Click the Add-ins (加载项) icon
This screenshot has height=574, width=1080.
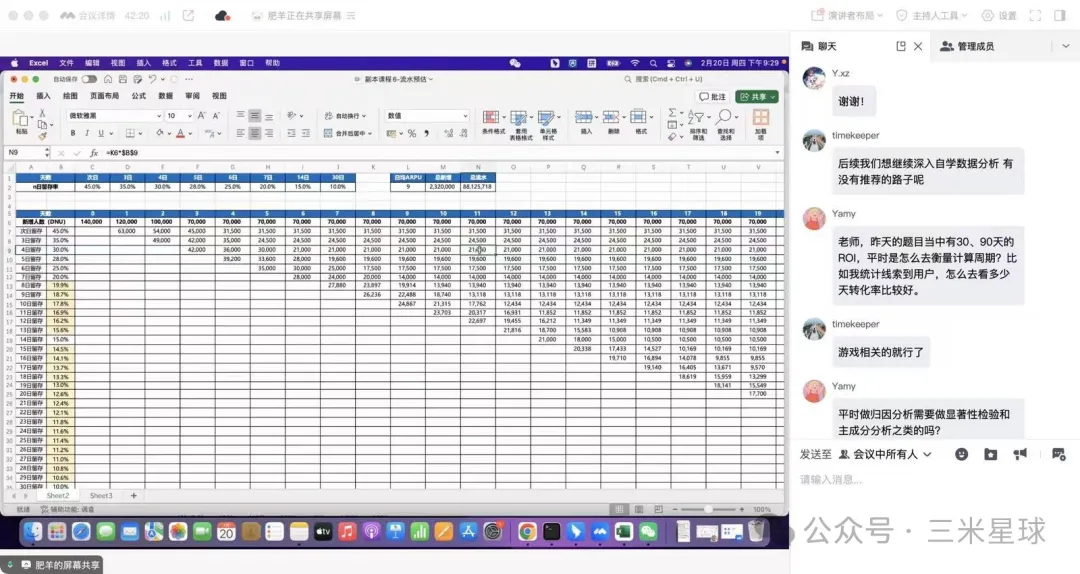761,121
